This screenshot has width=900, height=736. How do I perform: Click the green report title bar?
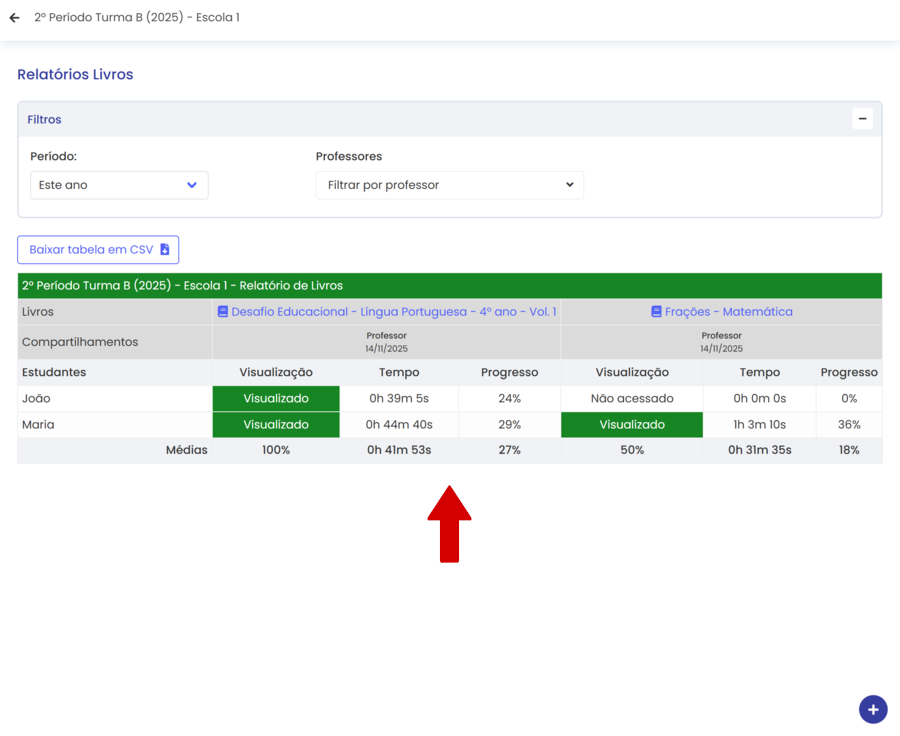point(449,286)
